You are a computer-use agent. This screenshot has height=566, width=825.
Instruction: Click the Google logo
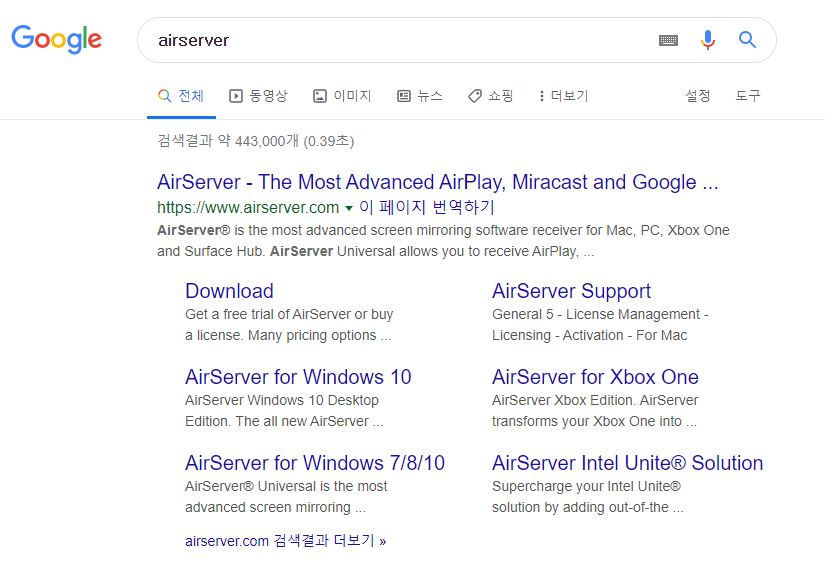tap(56, 39)
